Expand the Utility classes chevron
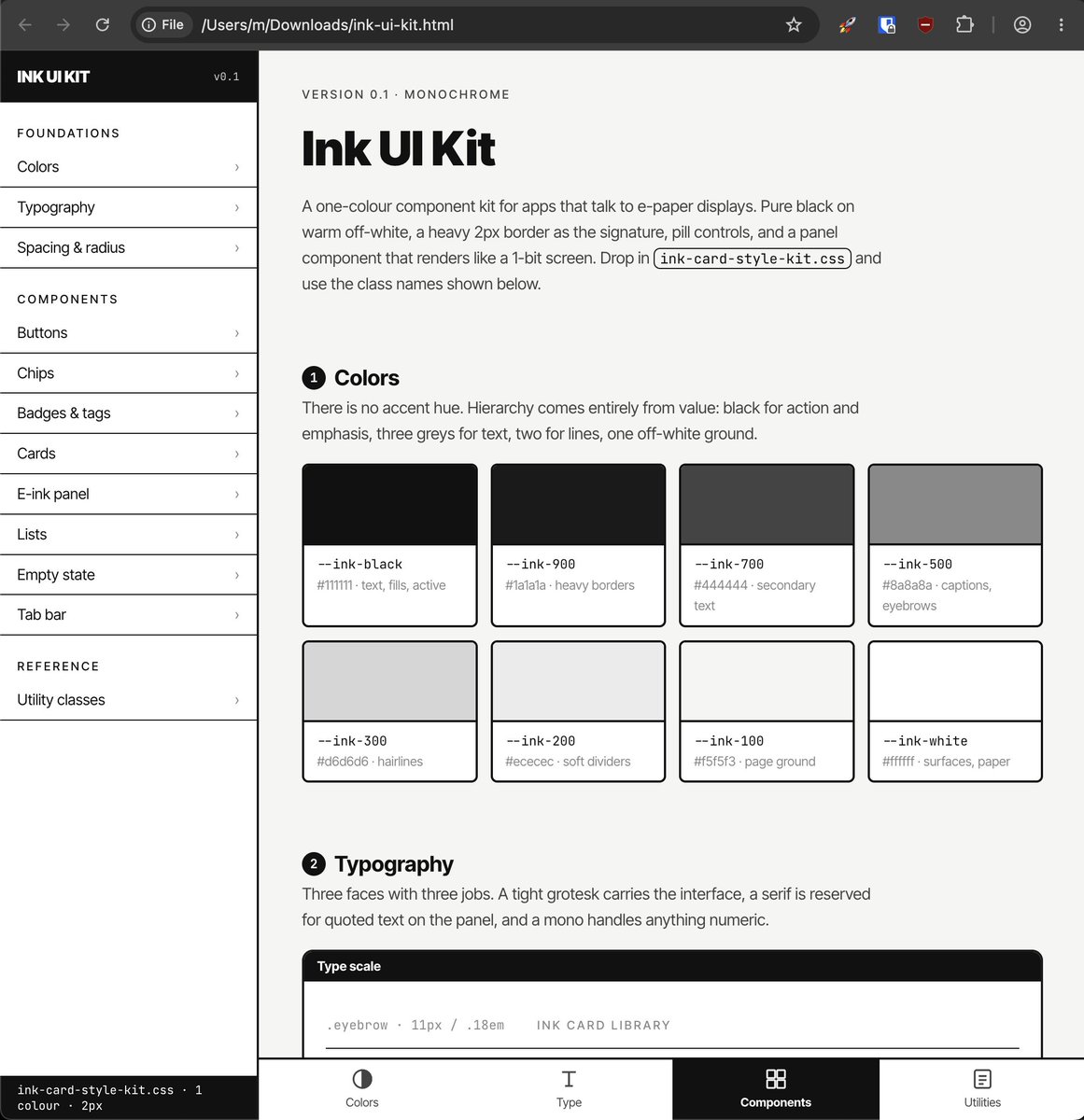The width and height of the screenshot is (1084, 1120). click(x=237, y=700)
